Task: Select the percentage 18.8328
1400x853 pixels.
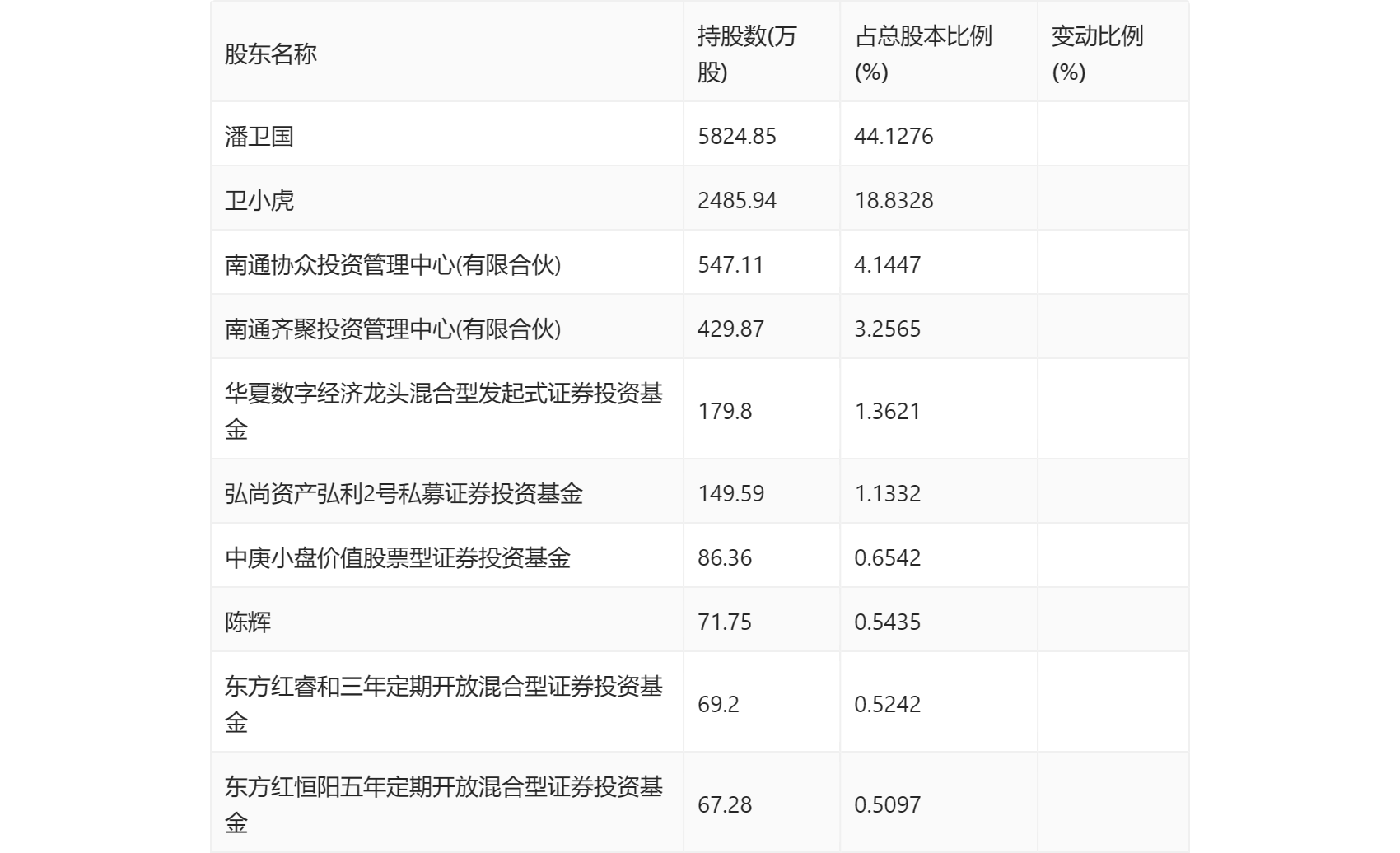Action: 894,200
